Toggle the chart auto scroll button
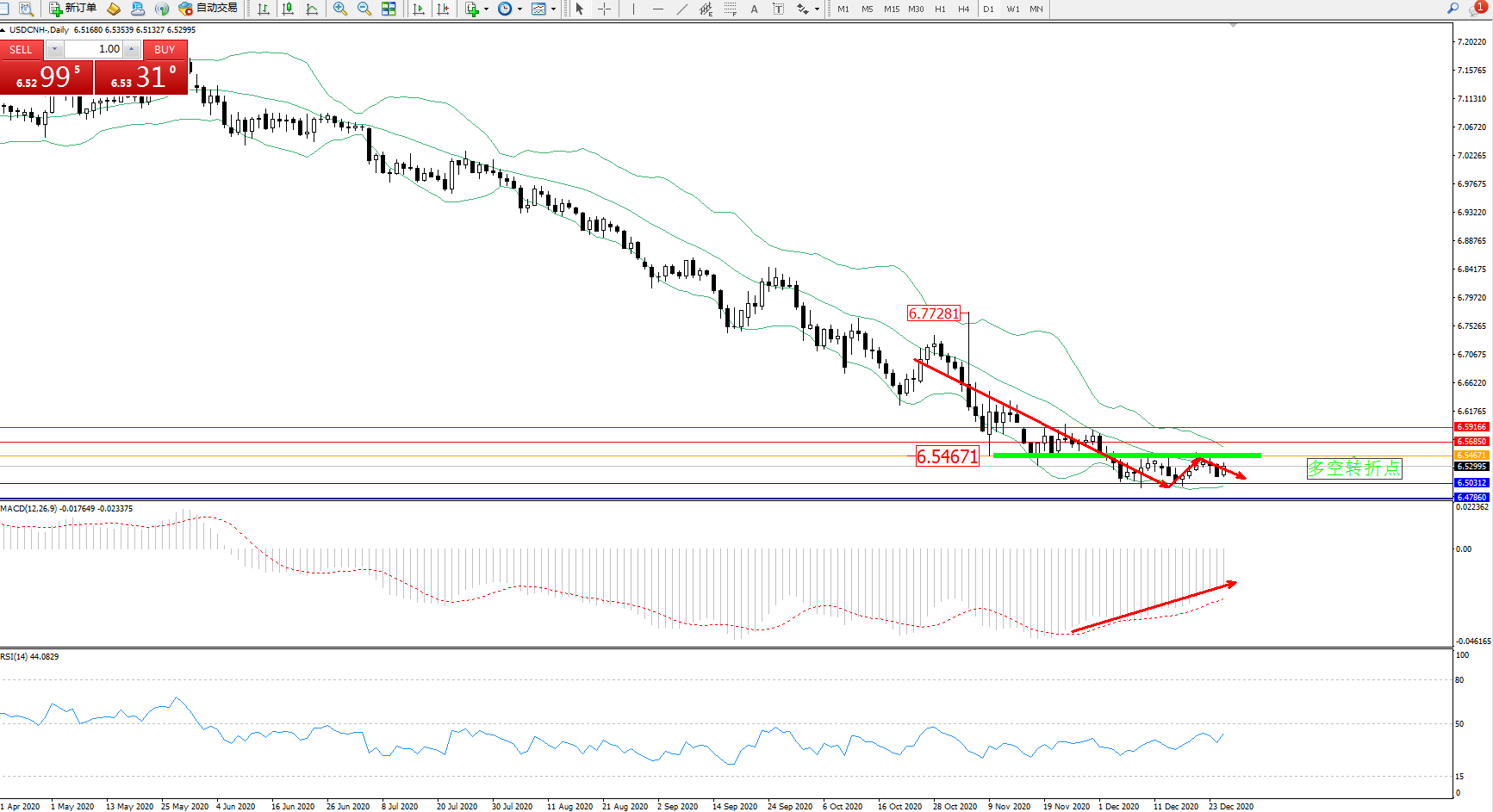1493x812 pixels. (x=419, y=9)
